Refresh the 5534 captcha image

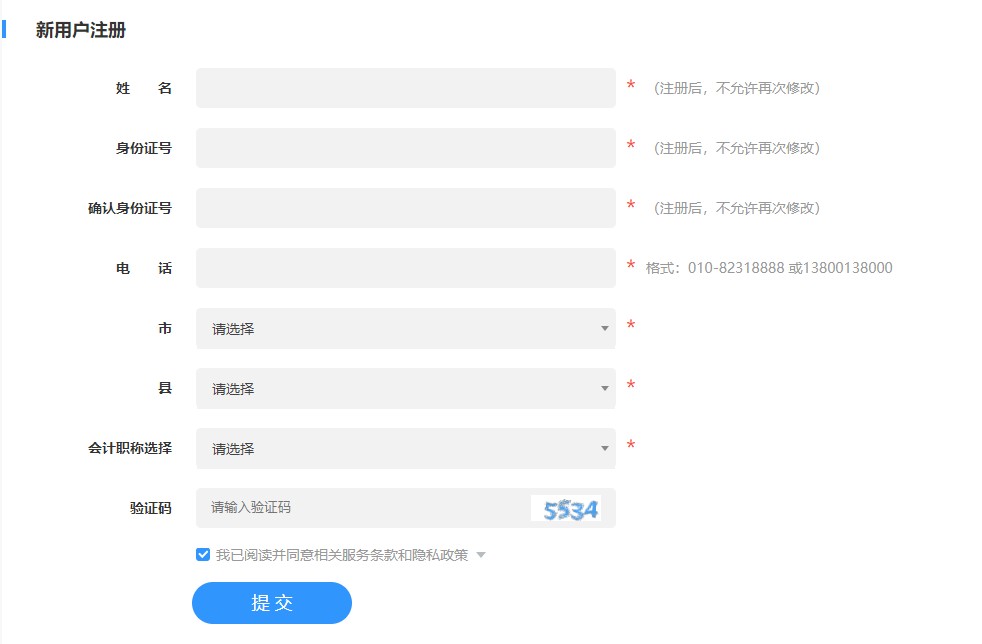coord(566,508)
